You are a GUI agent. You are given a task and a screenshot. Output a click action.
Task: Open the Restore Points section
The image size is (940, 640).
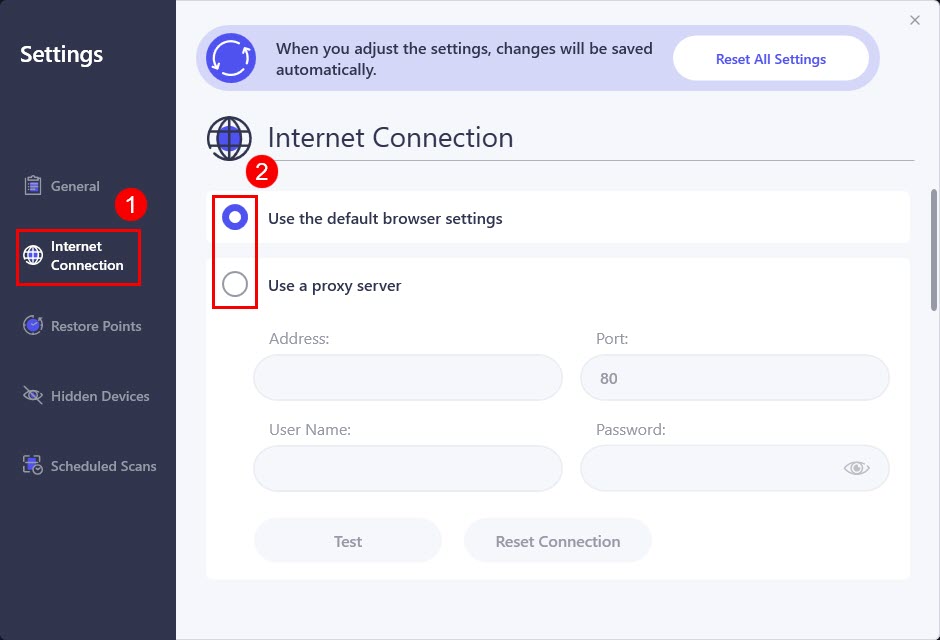[x=96, y=326]
